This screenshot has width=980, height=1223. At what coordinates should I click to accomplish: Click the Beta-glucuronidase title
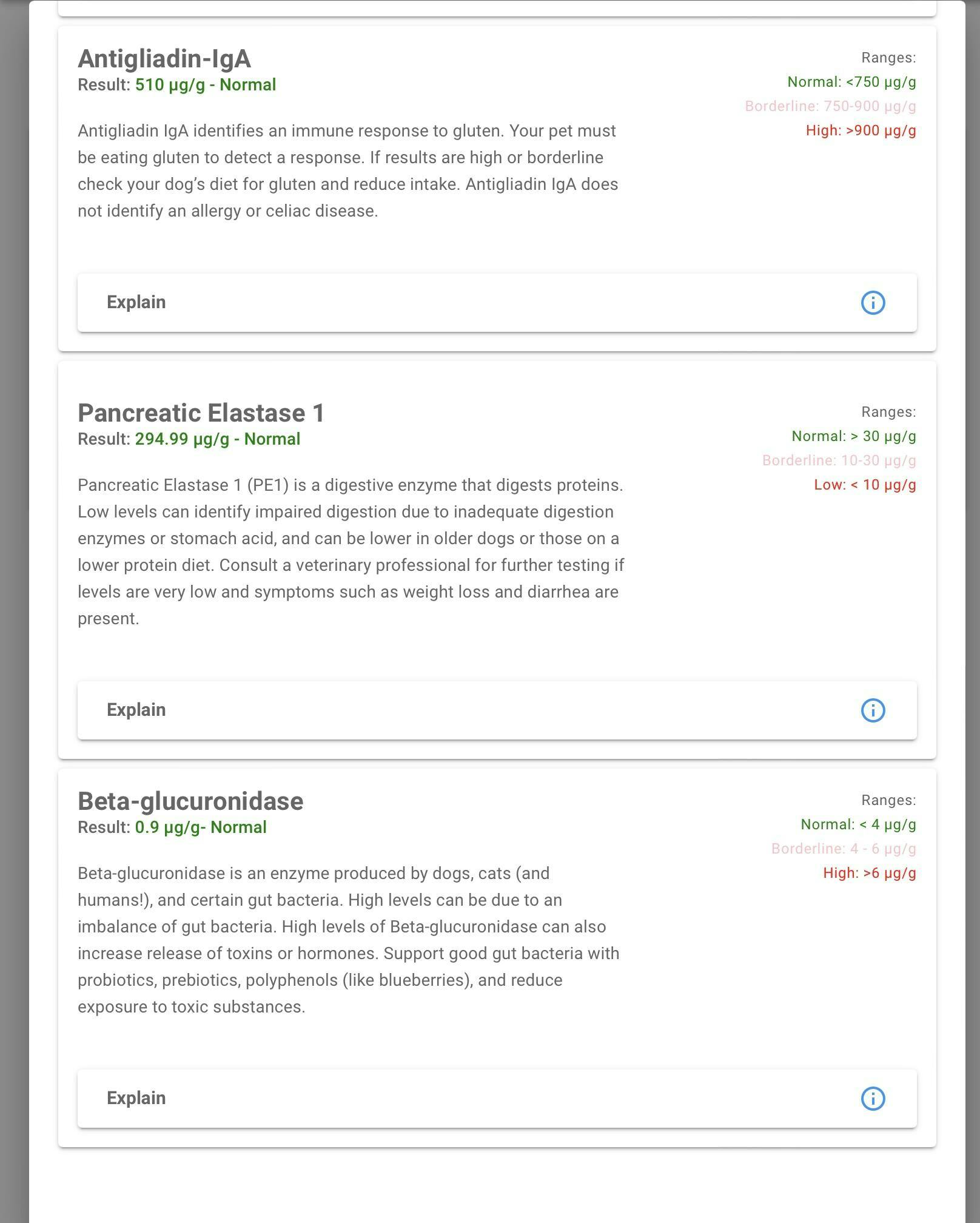tap(190, 801)
